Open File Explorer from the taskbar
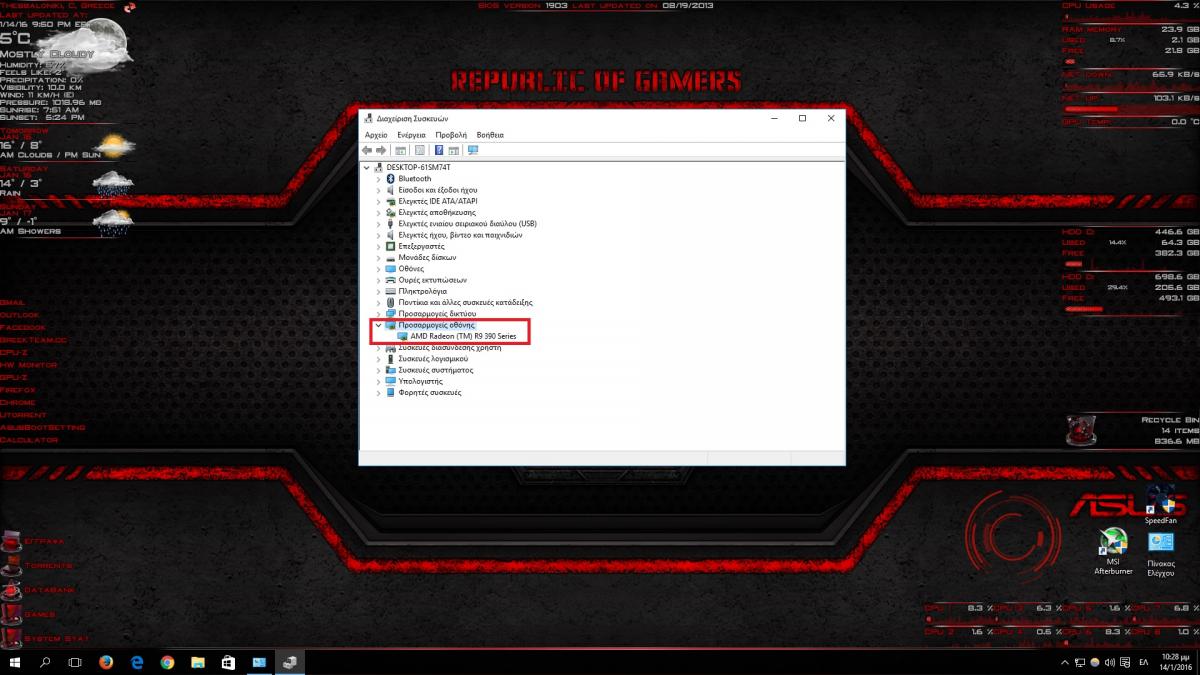The width and height of the screenshot is (1200, 675). [198, 662]
